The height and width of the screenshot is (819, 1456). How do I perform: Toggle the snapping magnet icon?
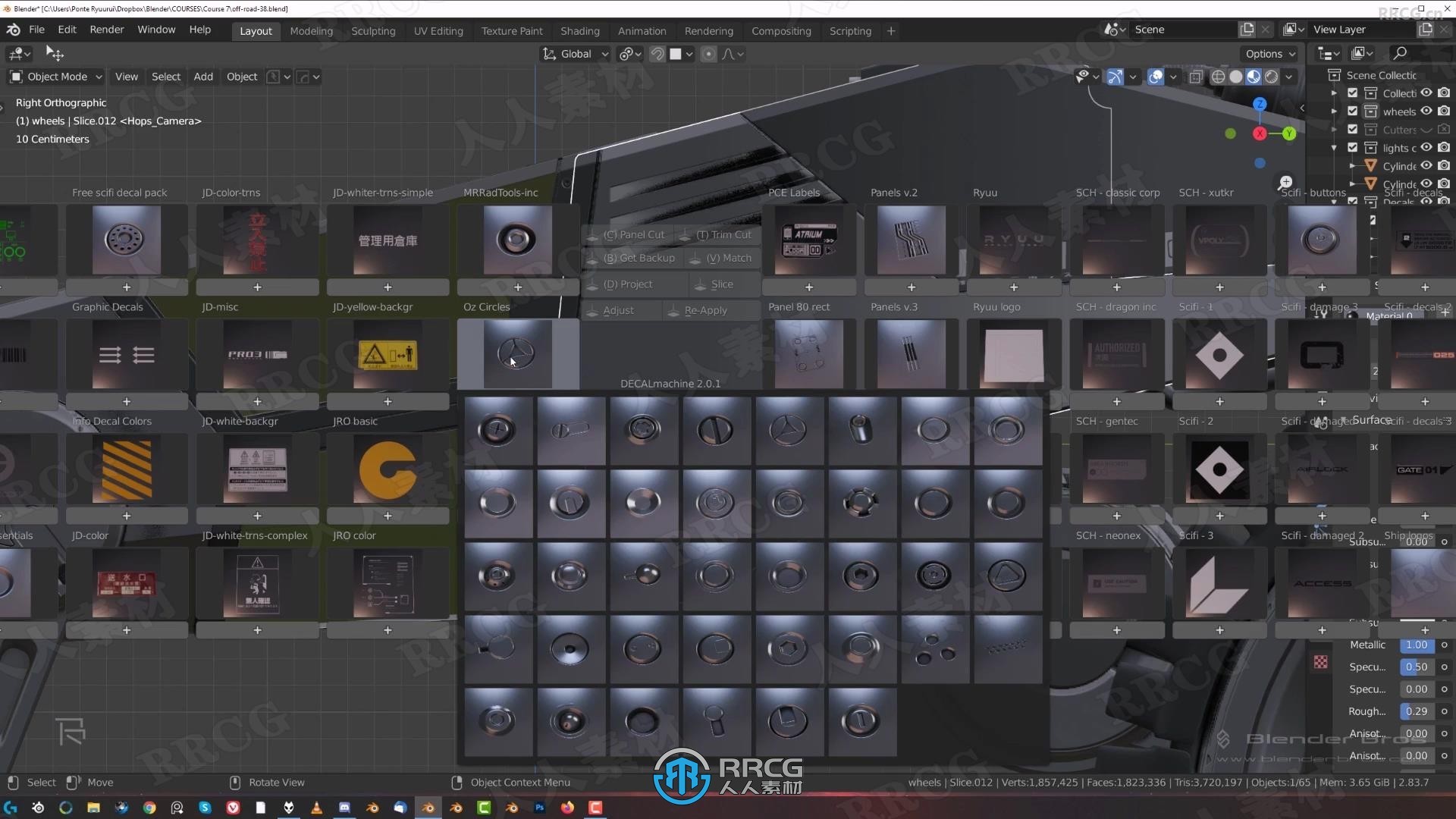click(x=657, y=54)
